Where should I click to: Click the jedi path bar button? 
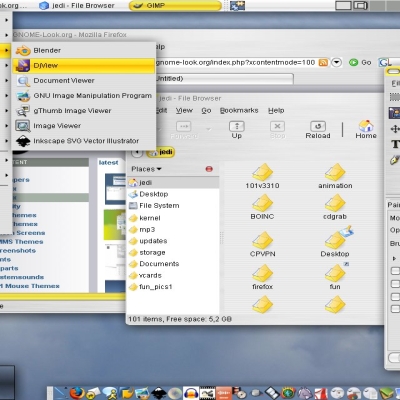click(x=161, y=152)
